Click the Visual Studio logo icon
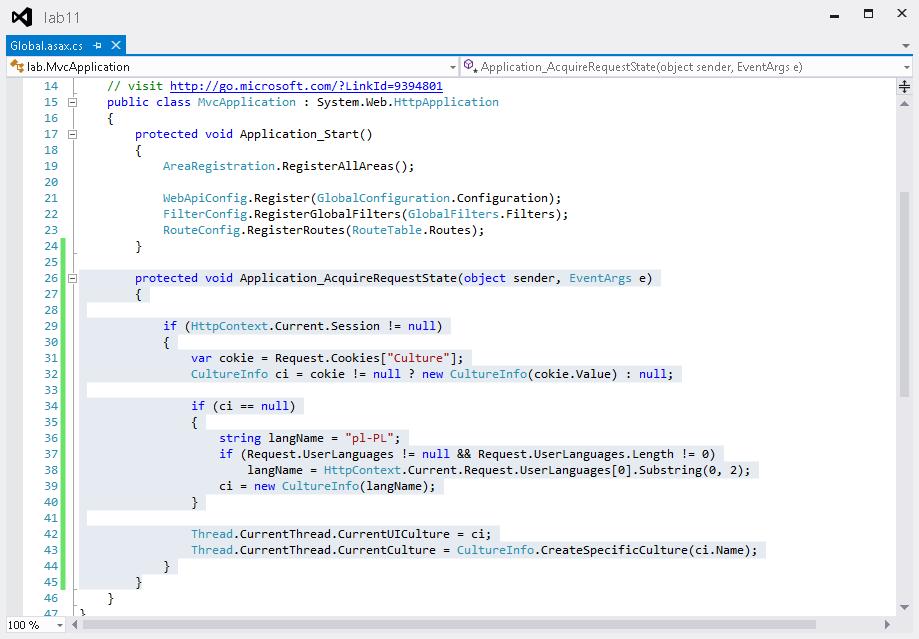Viewport: 919px width, 639px height. point(22,17)
